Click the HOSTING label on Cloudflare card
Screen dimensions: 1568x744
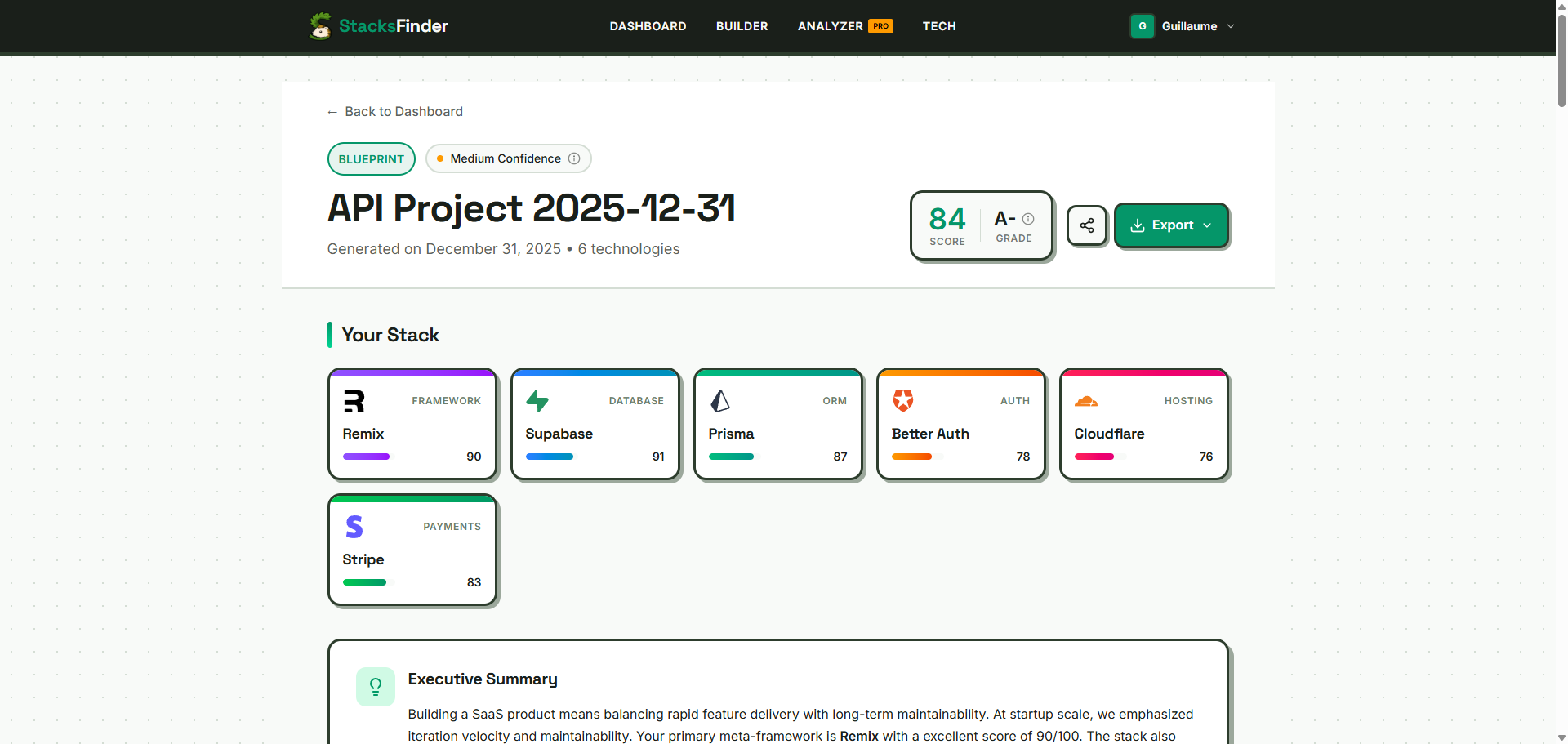(1188, 401)
